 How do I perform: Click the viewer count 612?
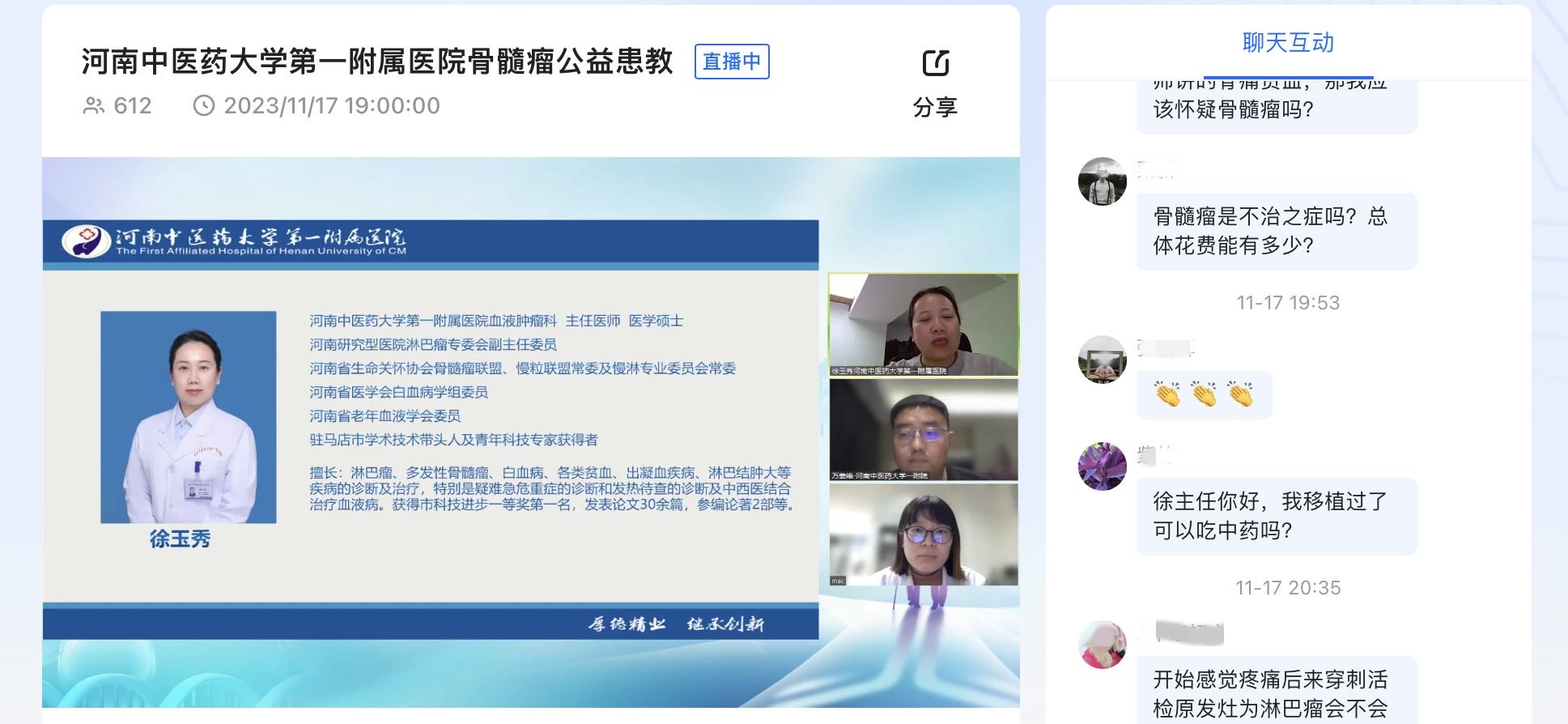(133, 106)
